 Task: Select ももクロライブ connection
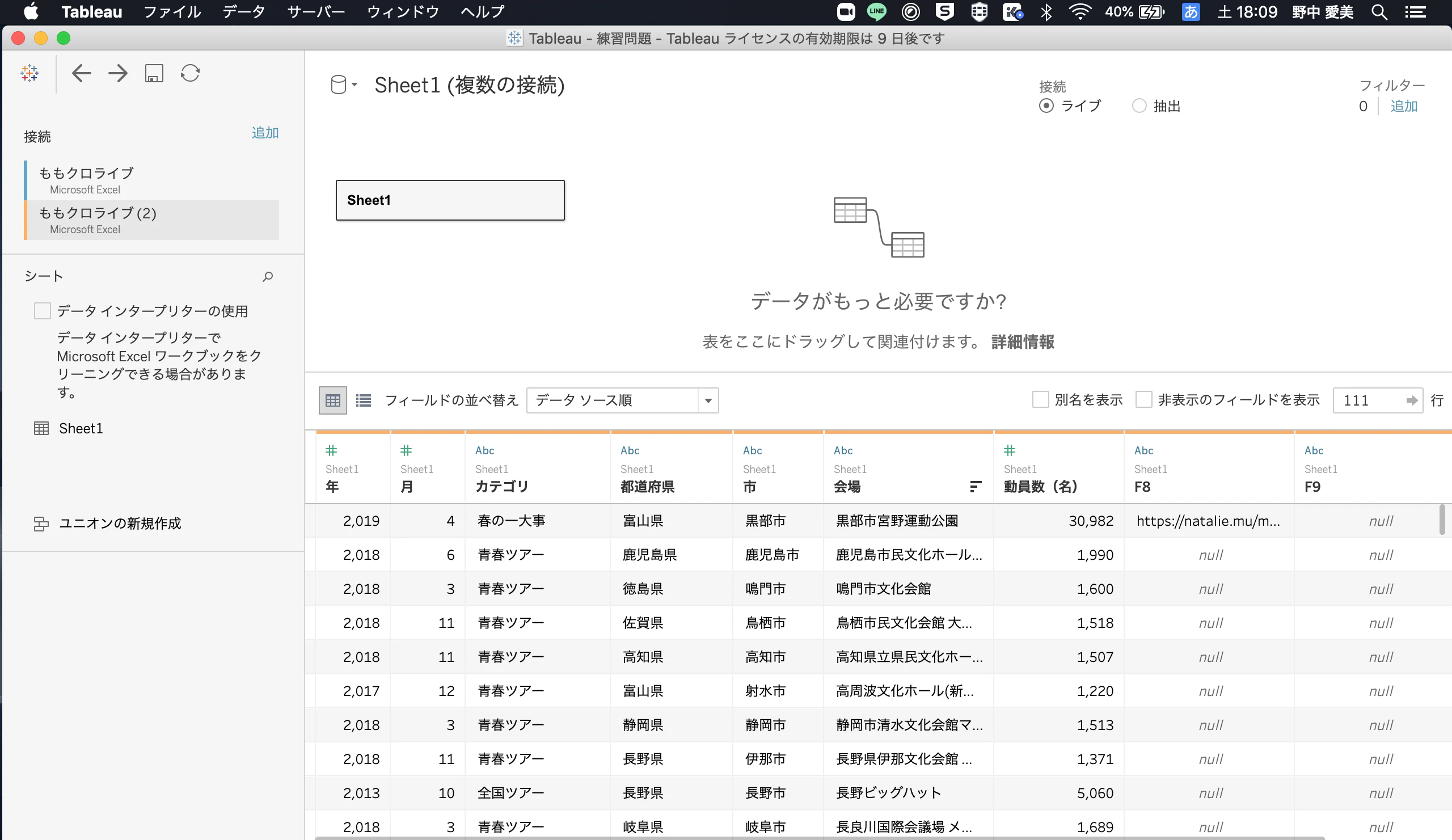151,180
